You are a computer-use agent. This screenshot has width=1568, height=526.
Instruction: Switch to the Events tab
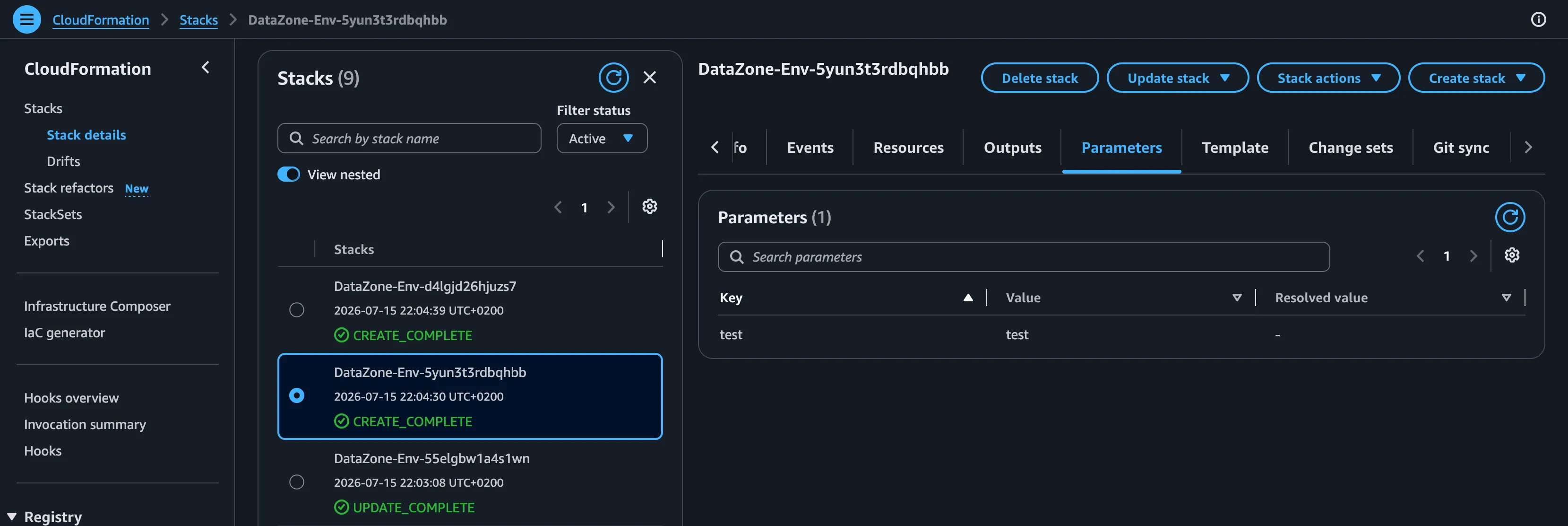coord(810,148)
